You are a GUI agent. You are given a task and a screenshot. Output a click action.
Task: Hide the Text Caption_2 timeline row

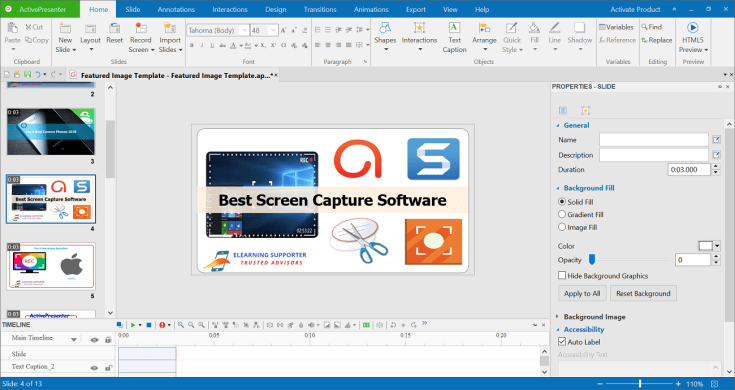(x=94, y=368)
